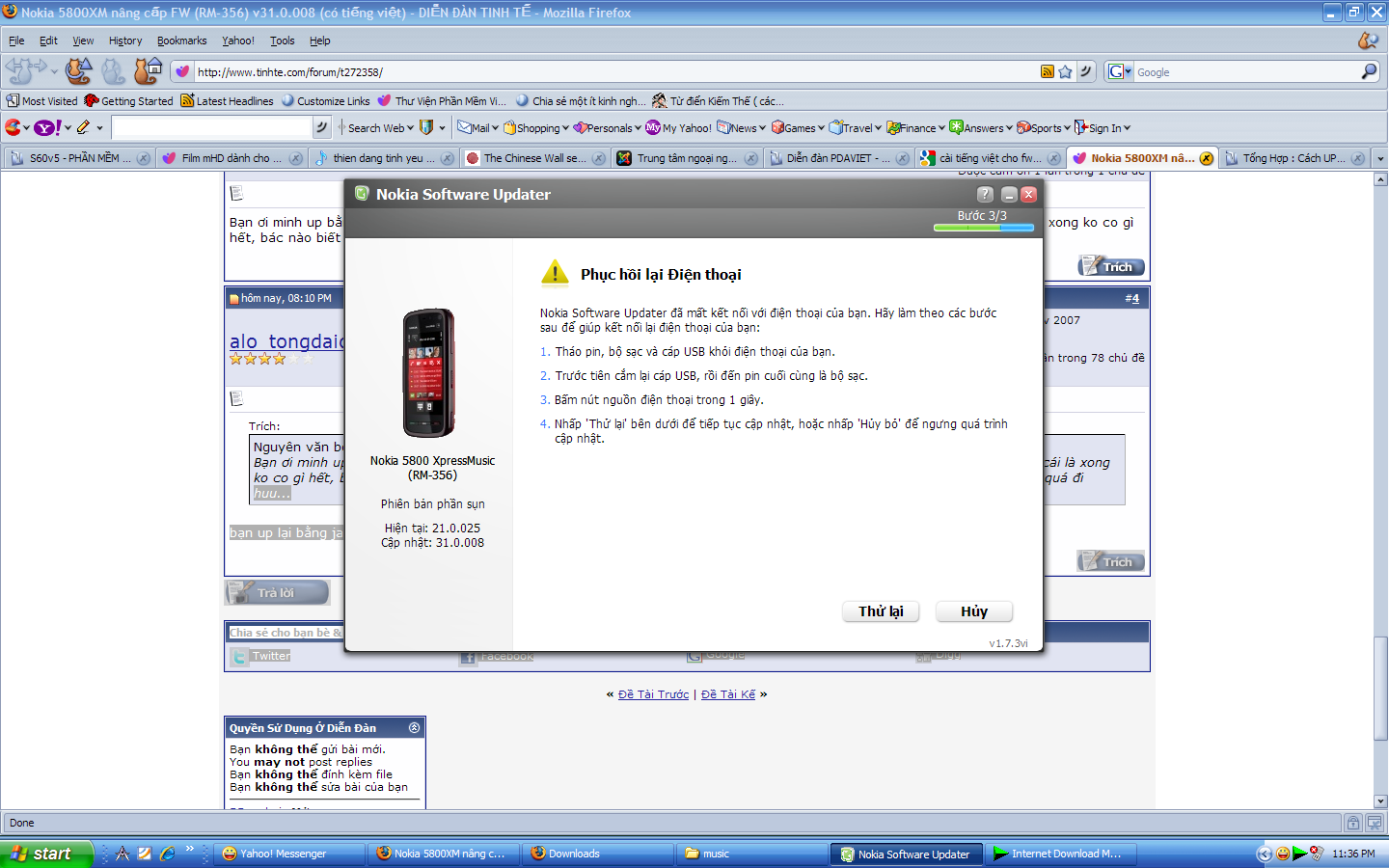This screenshot has height=868, width=1389.
Task: Open the History menu
Action: (x=125, y=41)
